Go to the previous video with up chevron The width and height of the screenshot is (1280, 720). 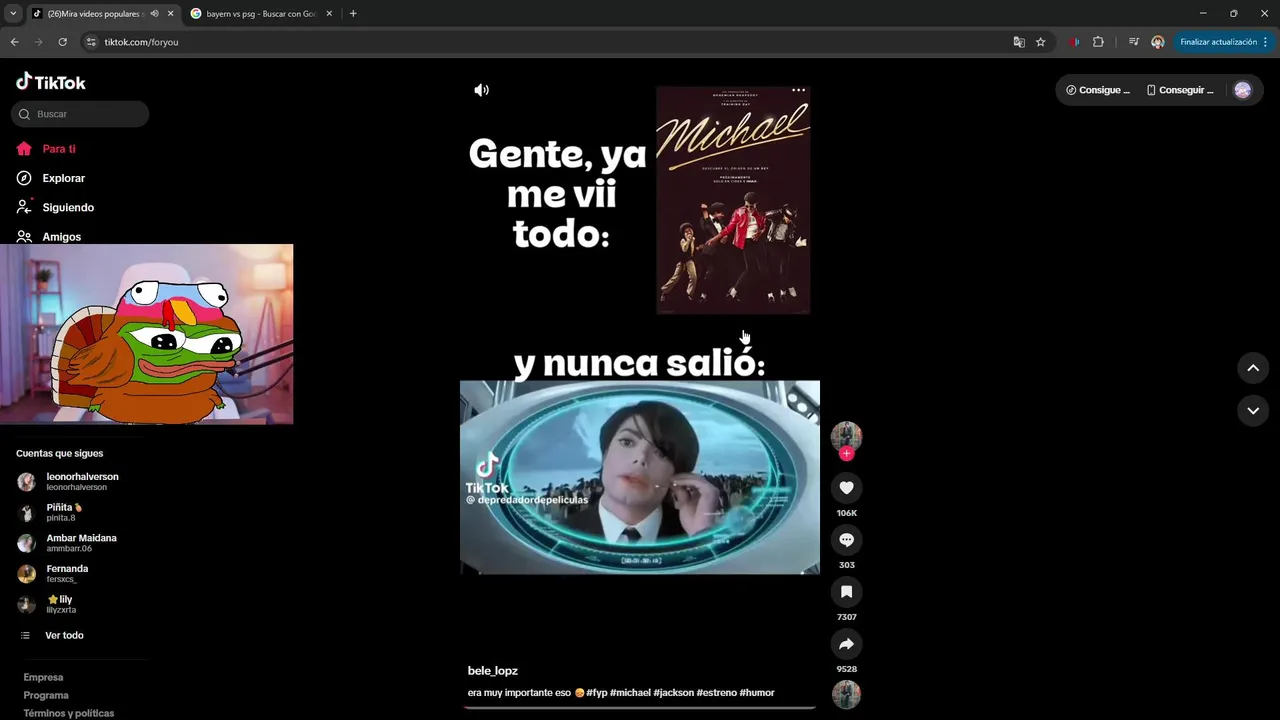pos(1252,367)
